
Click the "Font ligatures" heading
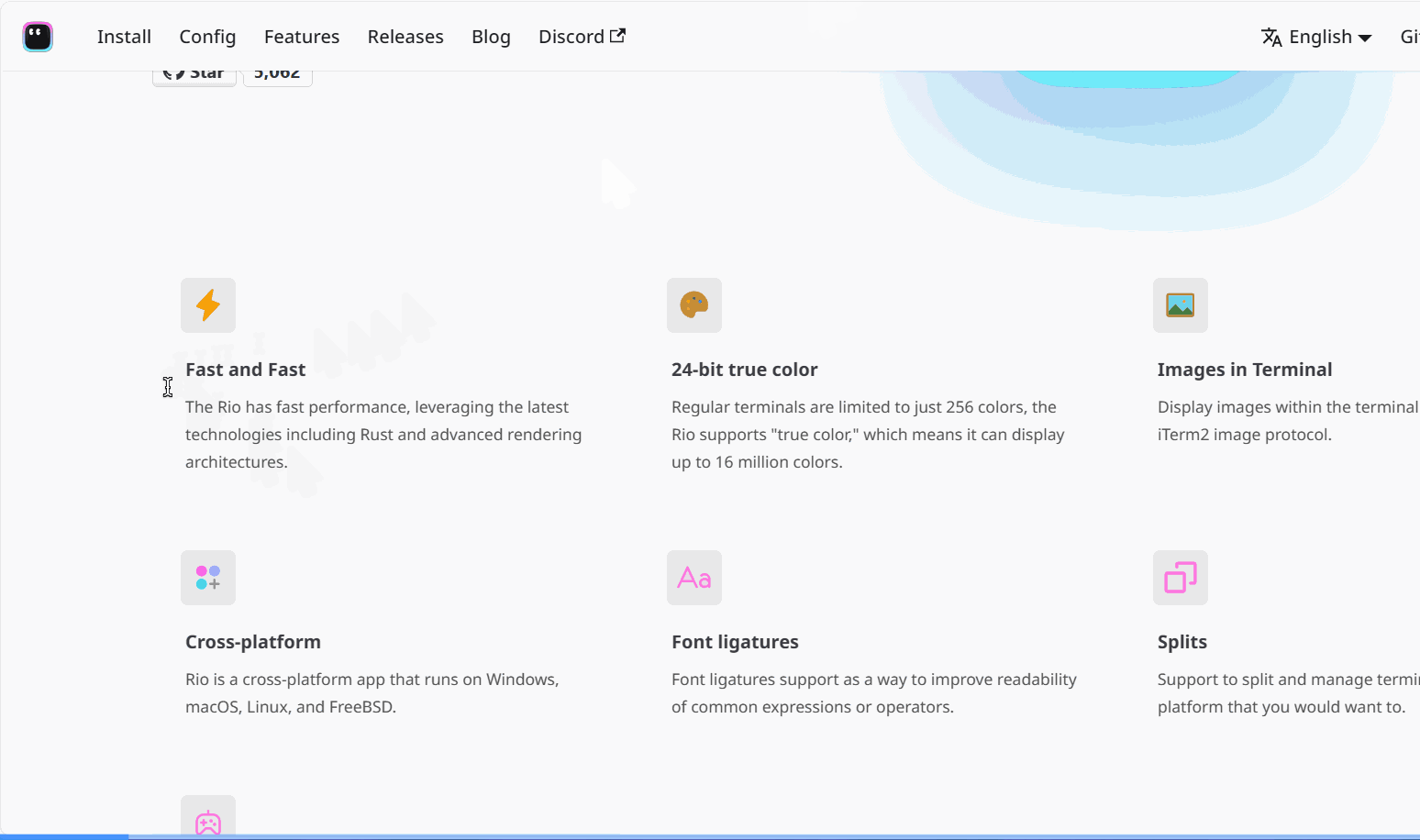tap(735, 642)
